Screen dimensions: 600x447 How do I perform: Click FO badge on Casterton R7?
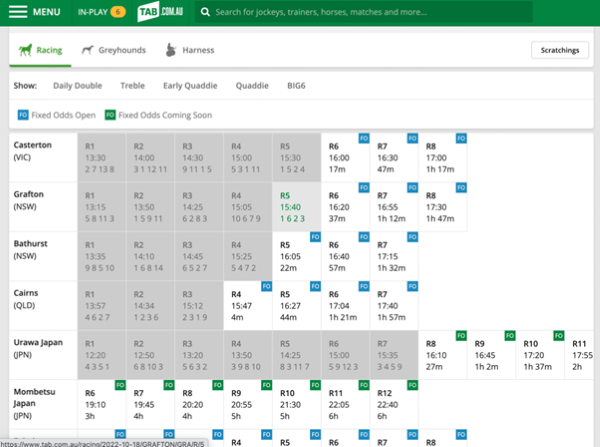[412, 138]
